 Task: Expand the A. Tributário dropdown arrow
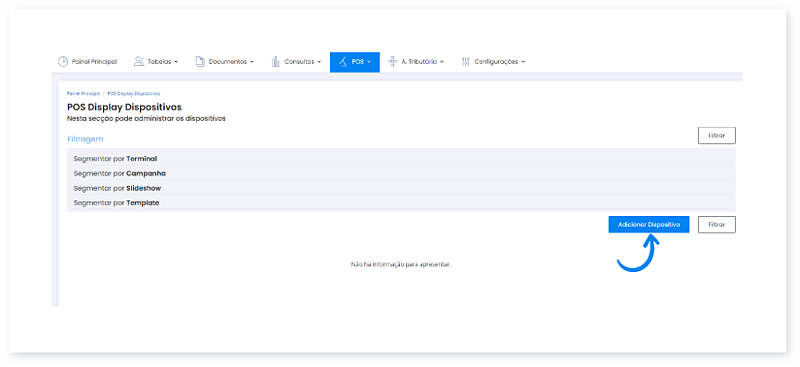(442, 62)
